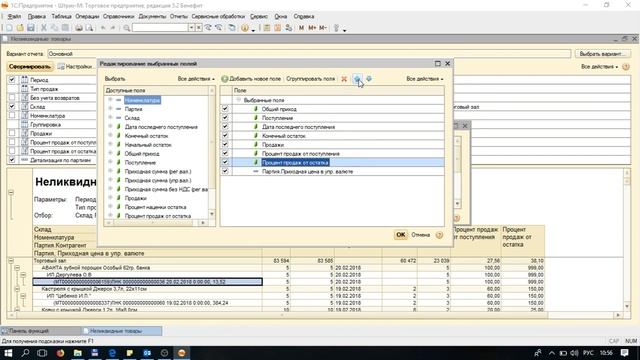
Task: Open the Отчеты menu
Action: 179,16
